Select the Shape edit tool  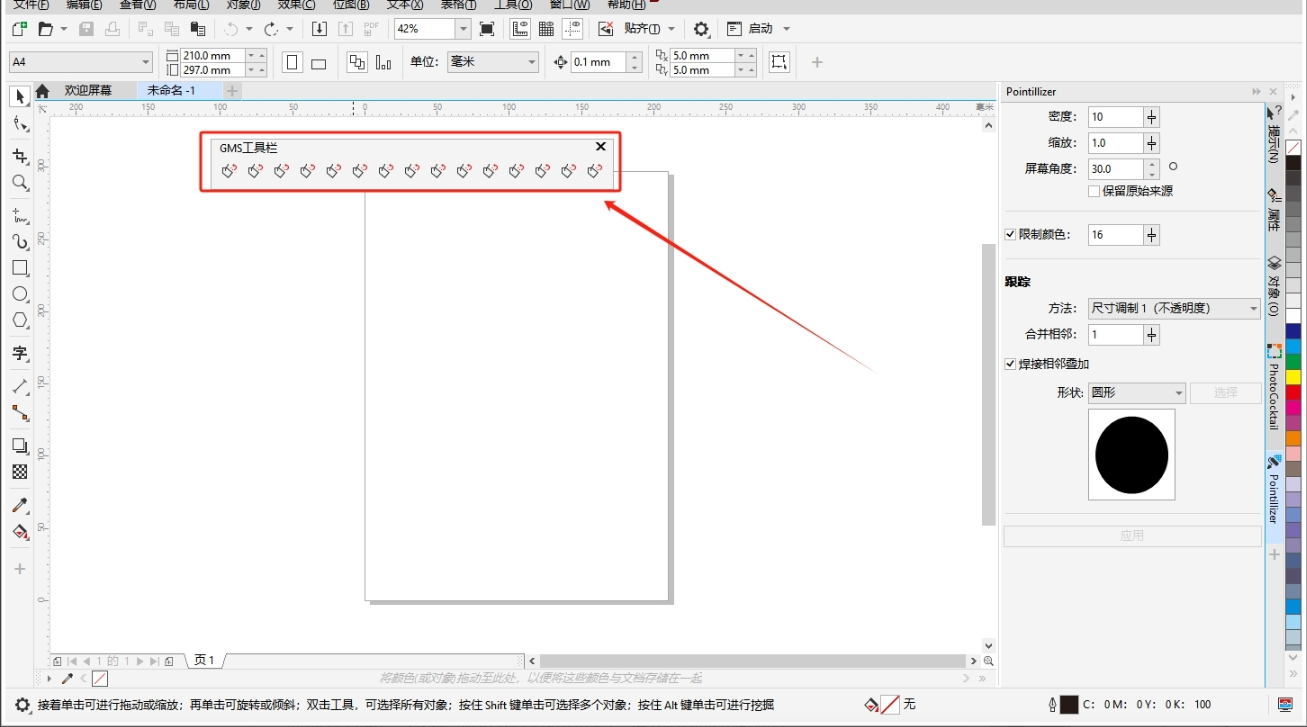pos(20,124)
